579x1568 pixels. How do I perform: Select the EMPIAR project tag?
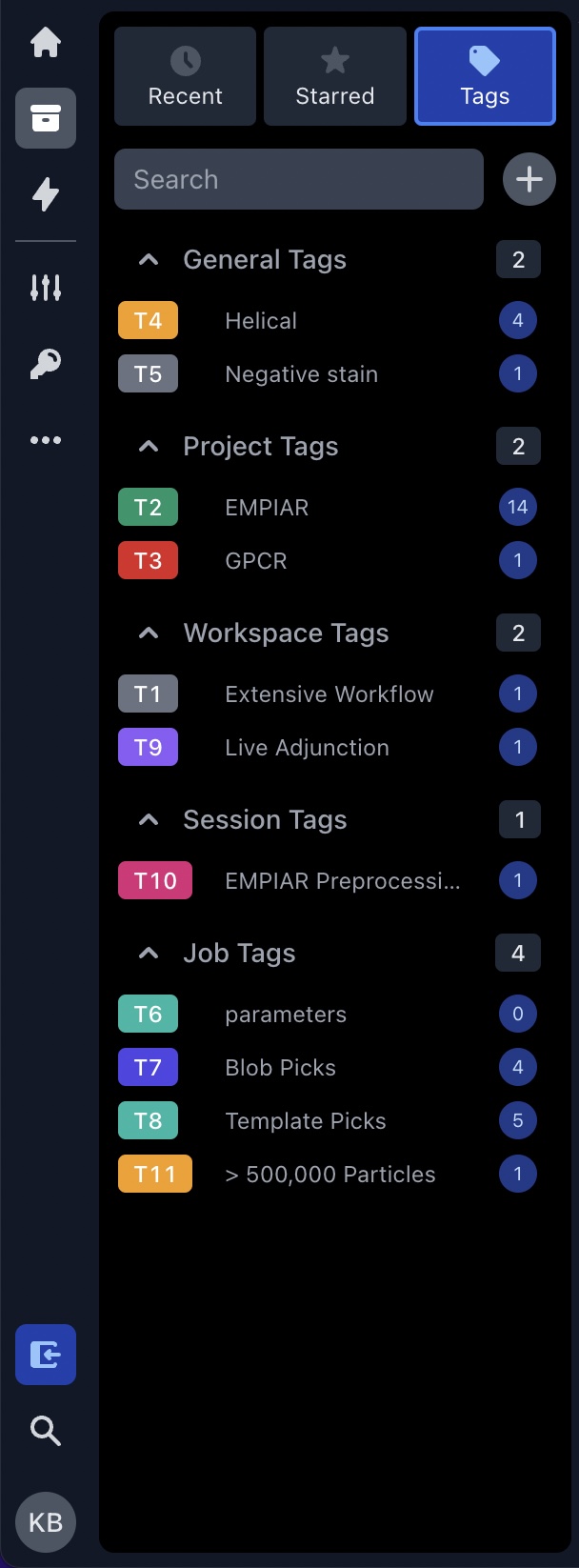click(x=267, y=507)
